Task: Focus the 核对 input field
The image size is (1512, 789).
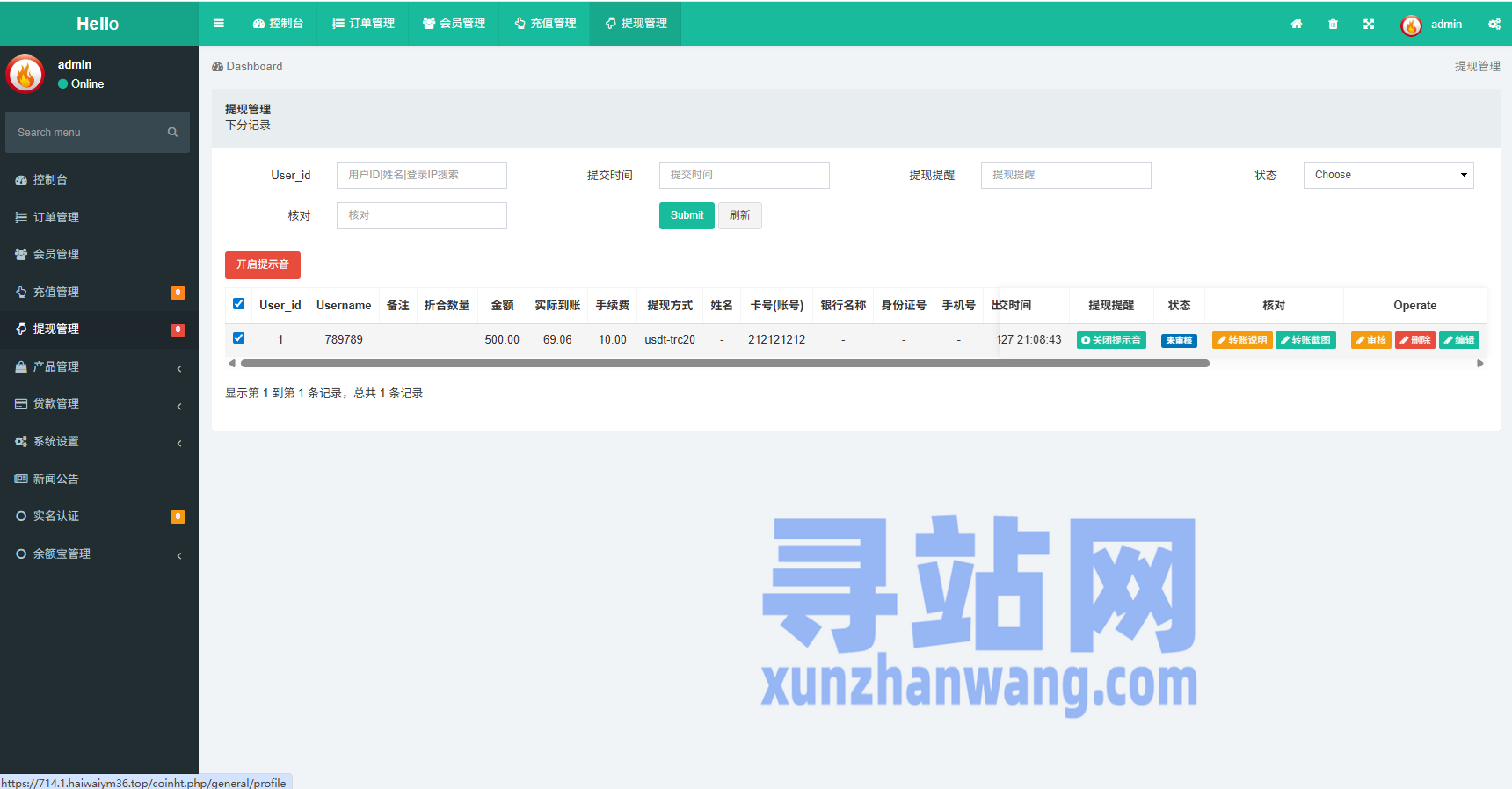Action: tap(422, 215)
